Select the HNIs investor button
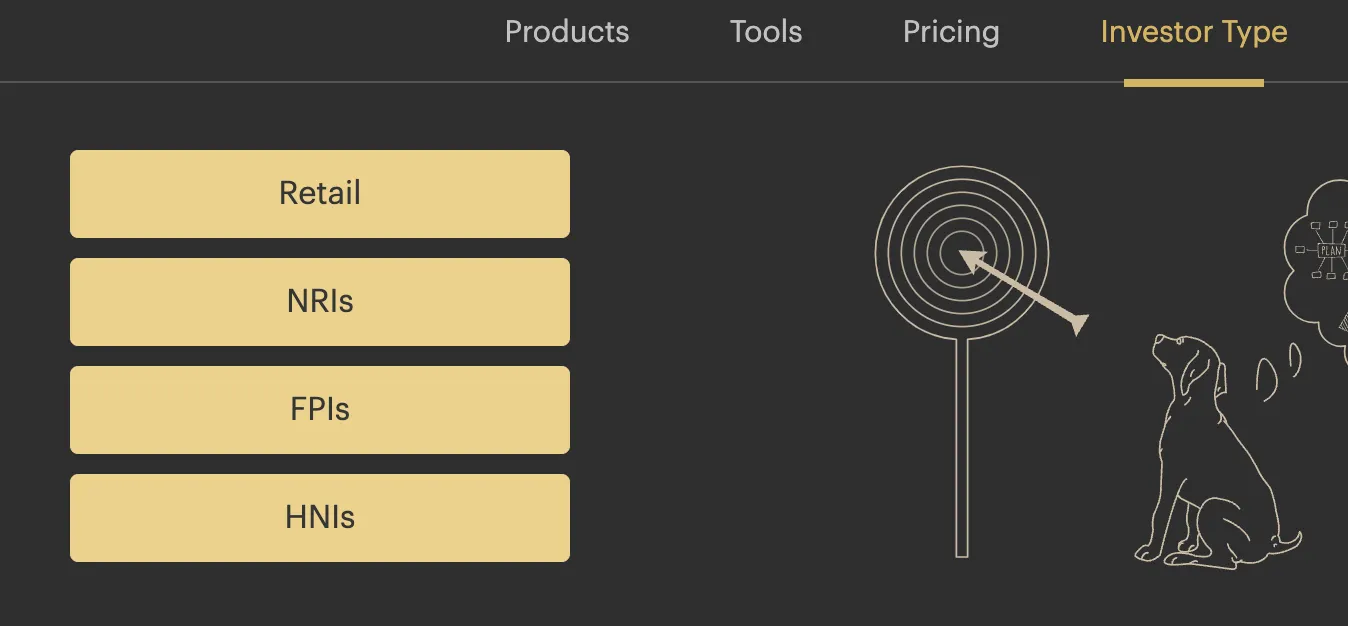1348x626 pixels. pos(320,518)
